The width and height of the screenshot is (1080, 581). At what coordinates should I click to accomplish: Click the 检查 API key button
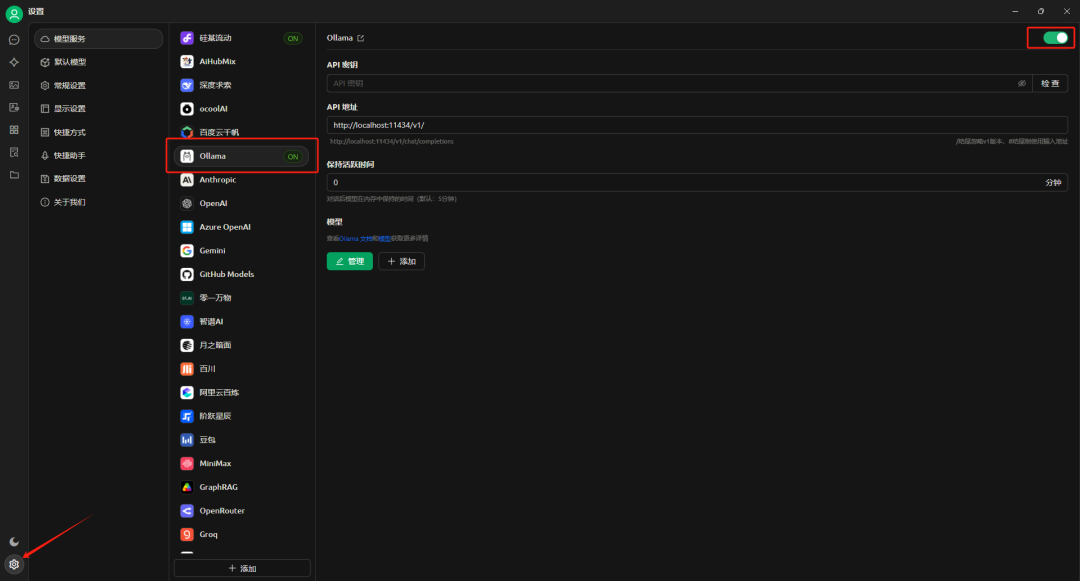pyautogui.click(x=1050, y=83)
